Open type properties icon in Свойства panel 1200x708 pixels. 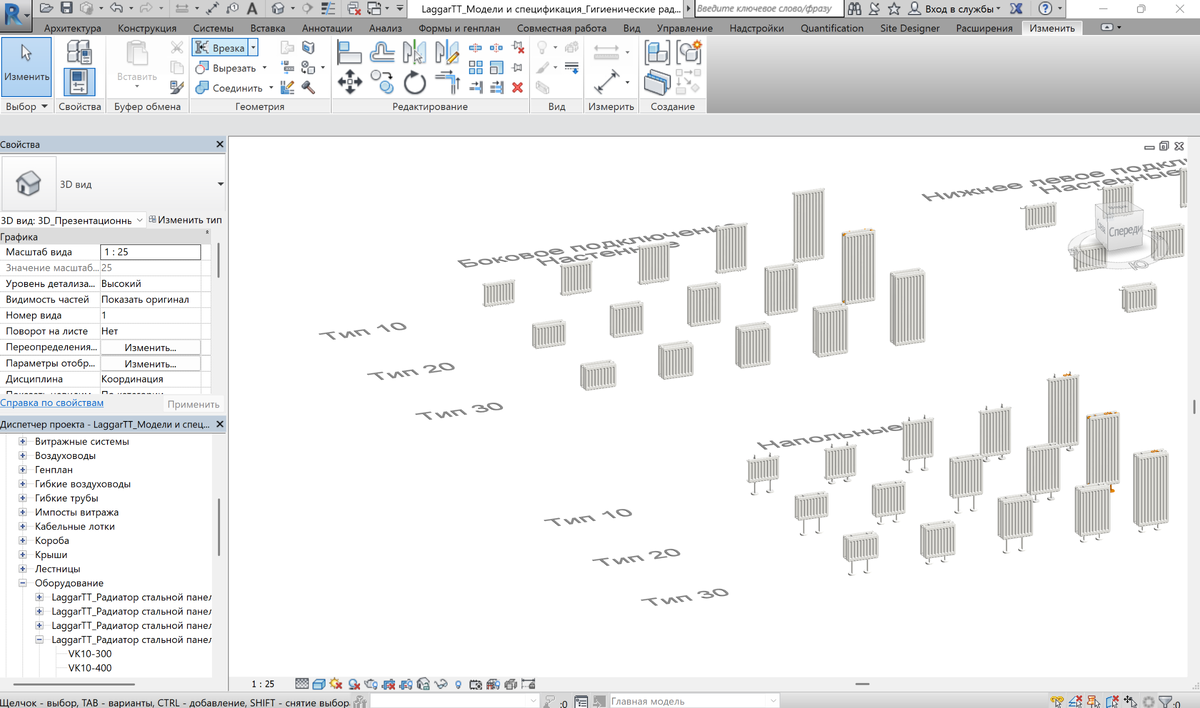click(78, 52)
